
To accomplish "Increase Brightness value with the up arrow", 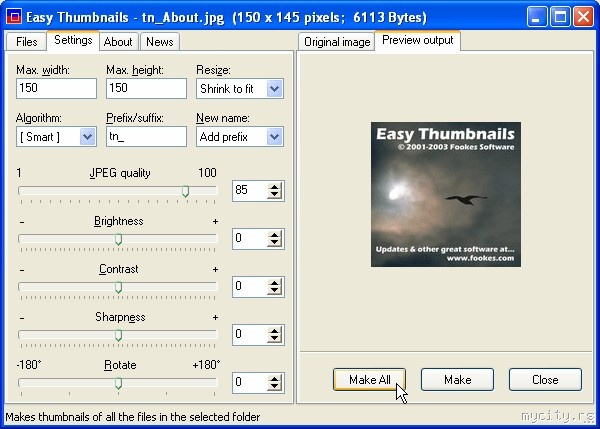I will click(274, 235).
